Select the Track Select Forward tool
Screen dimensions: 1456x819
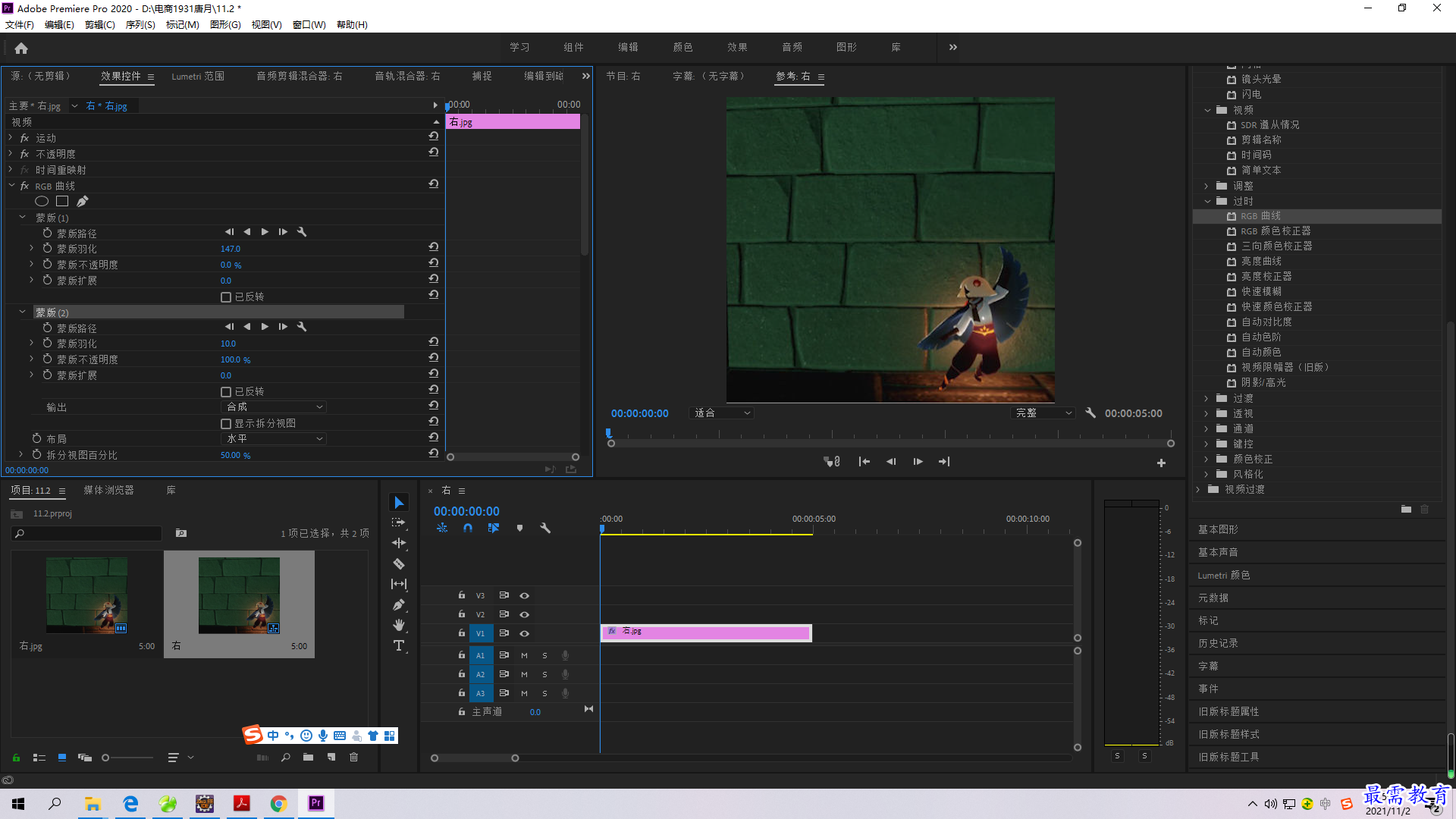[399, 523]
